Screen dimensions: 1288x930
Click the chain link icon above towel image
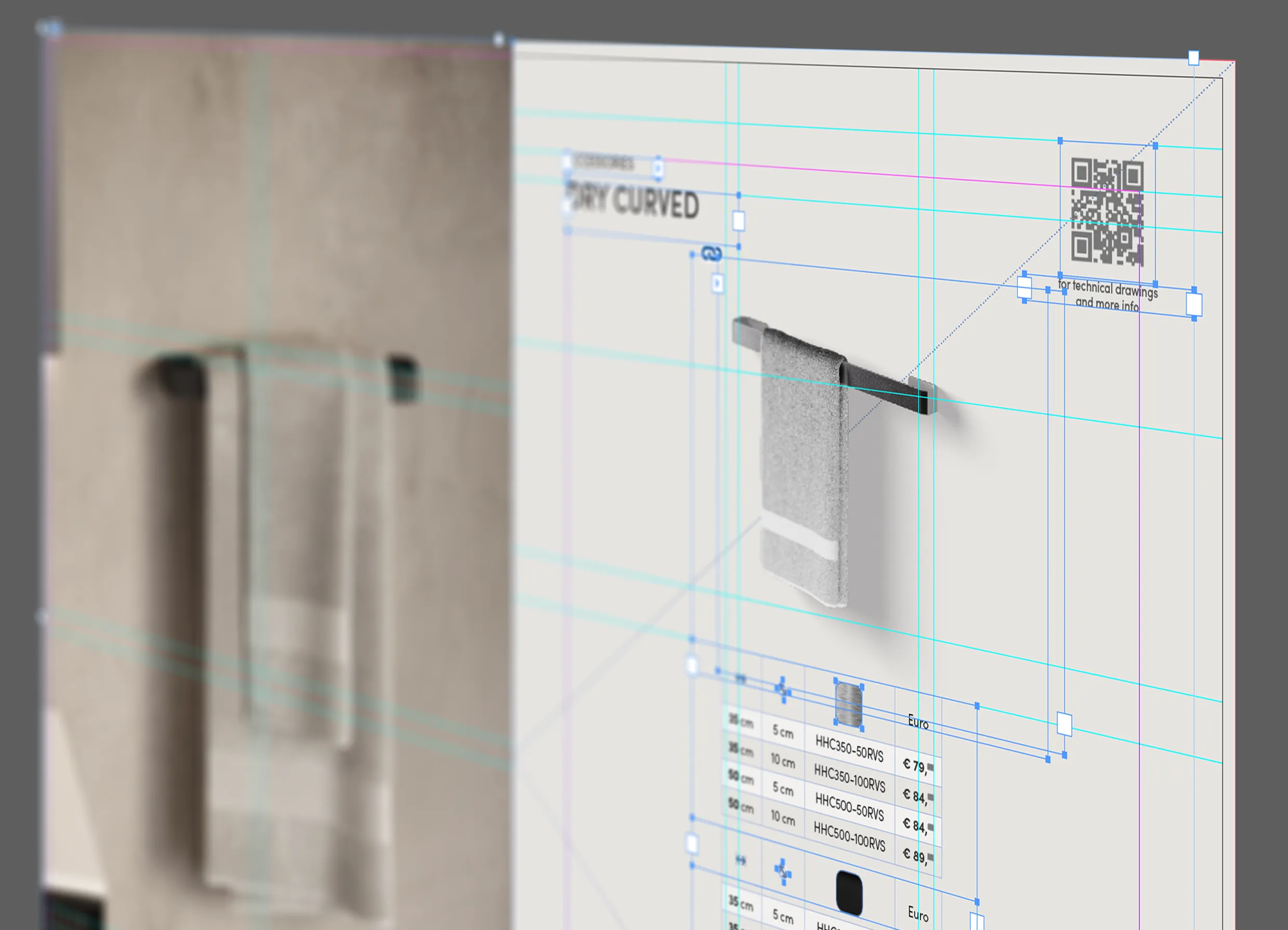click(x=711, y=253)
